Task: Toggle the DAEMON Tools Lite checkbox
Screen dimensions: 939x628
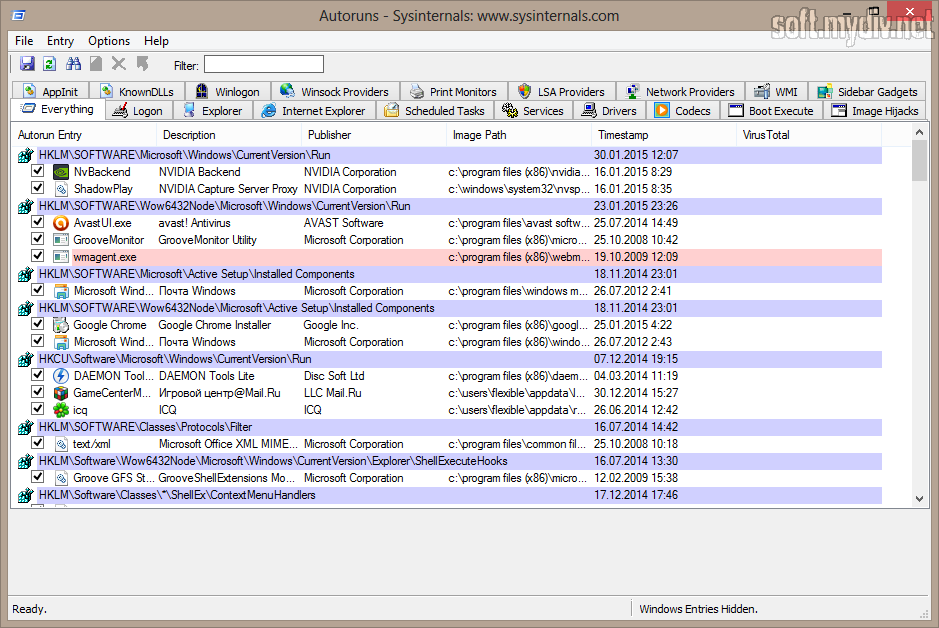Action: pyautogui.click(x=38, y=375)
